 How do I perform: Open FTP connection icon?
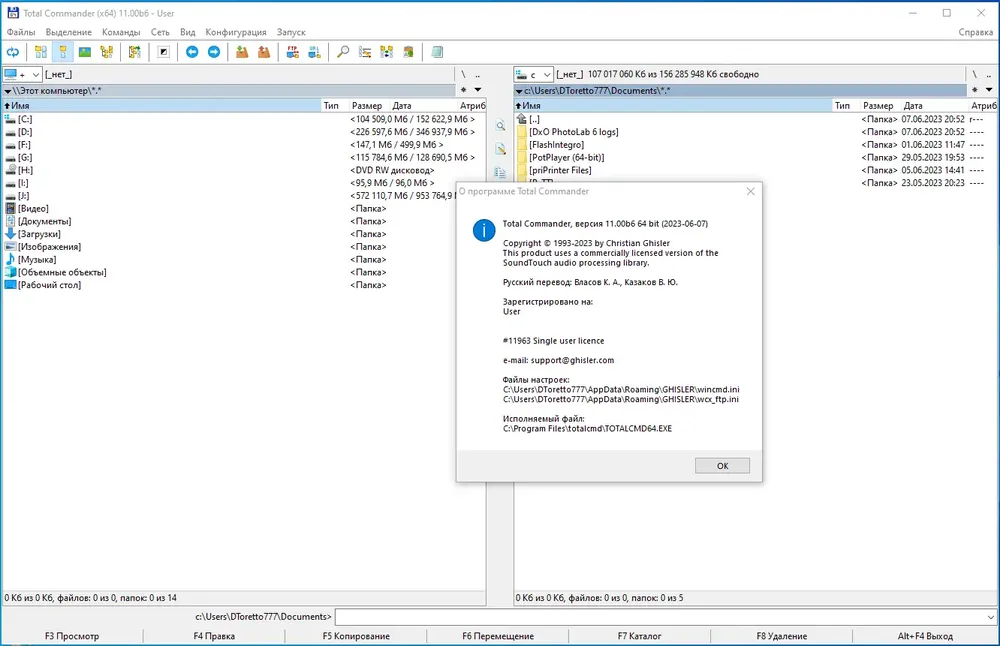point(292,52)
